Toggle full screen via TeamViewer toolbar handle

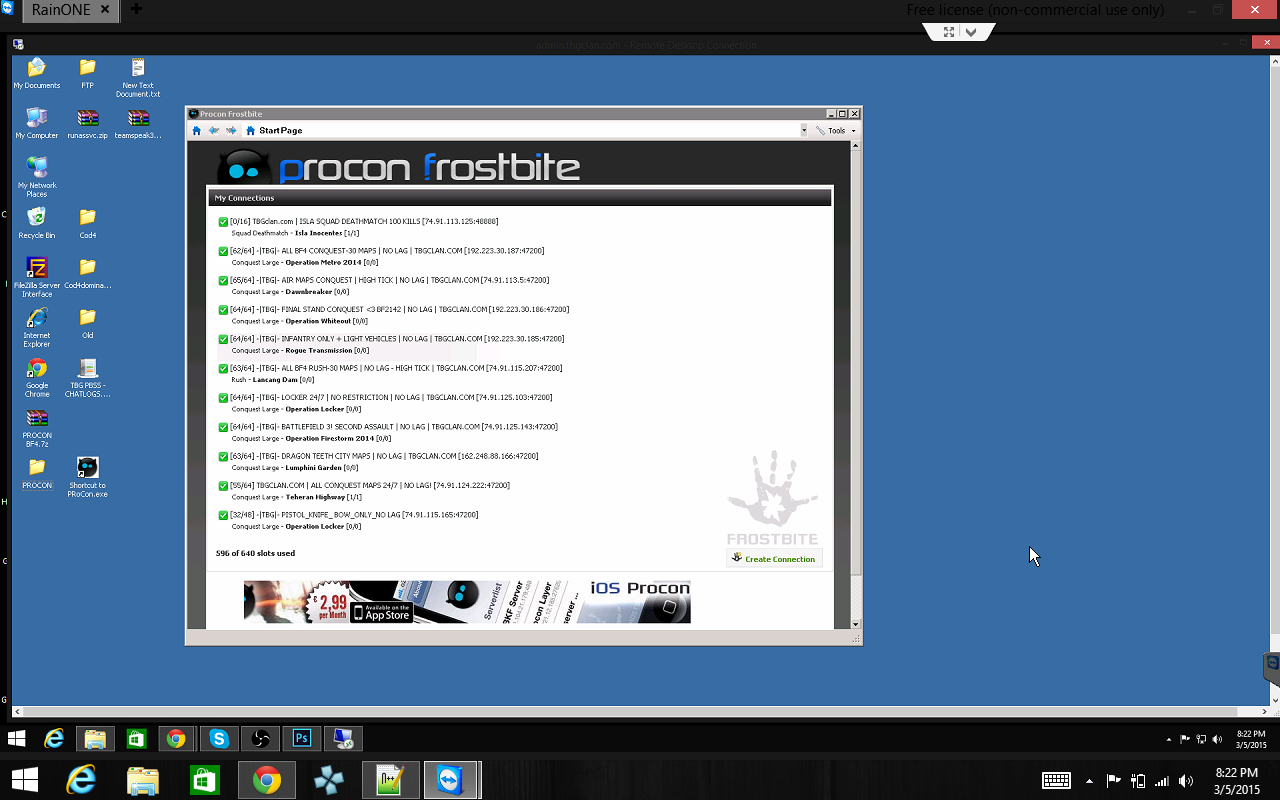coord(948,32)
